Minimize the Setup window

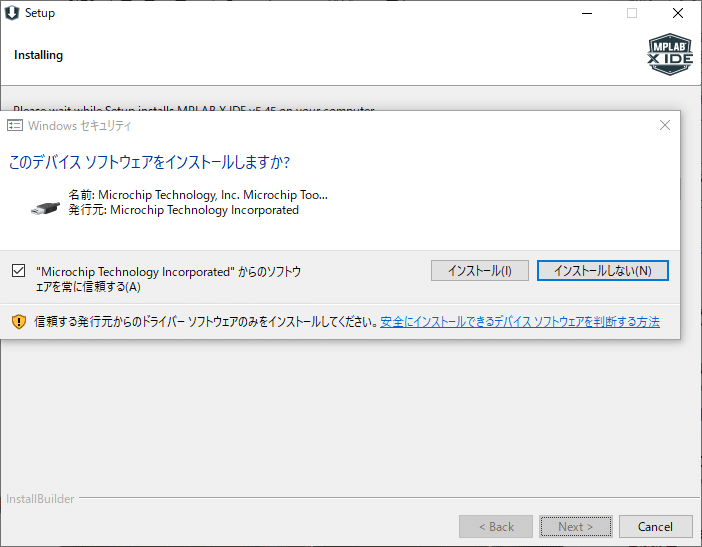(587, 13)
